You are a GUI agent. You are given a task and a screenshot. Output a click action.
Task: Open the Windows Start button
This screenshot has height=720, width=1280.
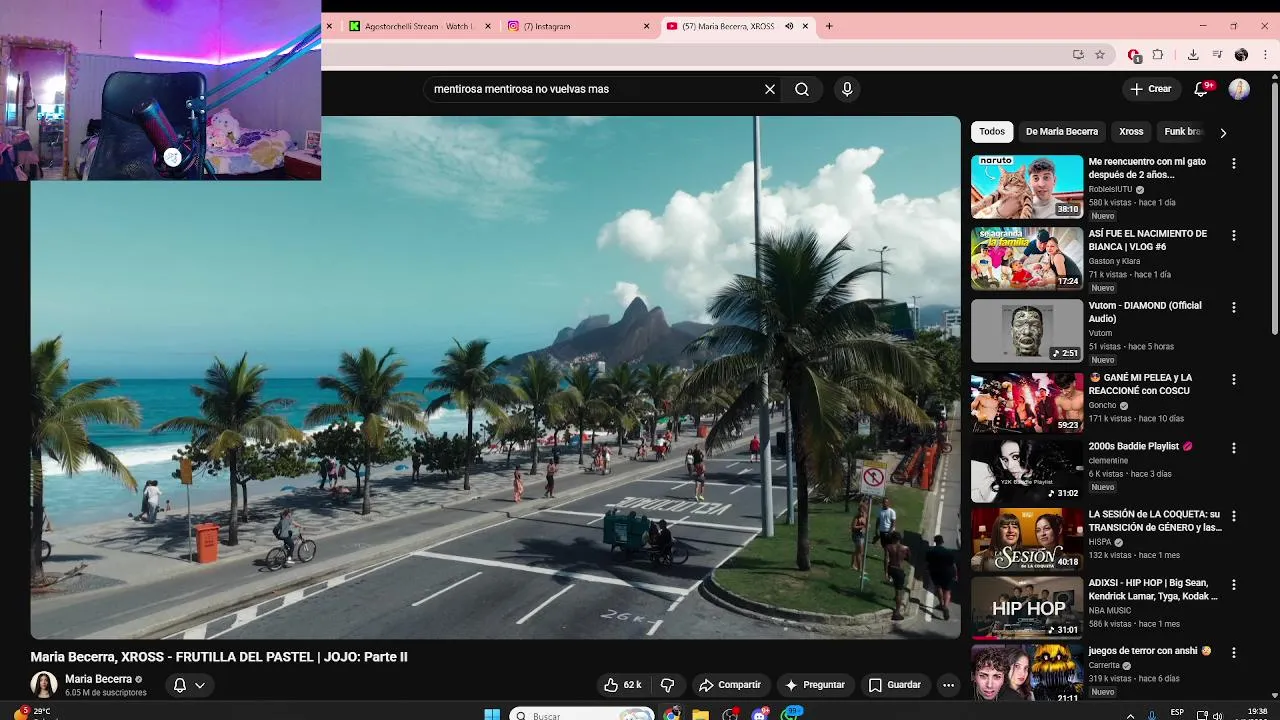tap(492, 714)
